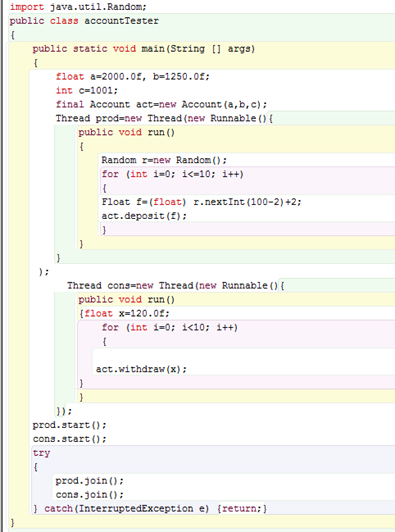Click the act.withdraw(x) call
Screen dimensions: 395x532
coord(142,369)
